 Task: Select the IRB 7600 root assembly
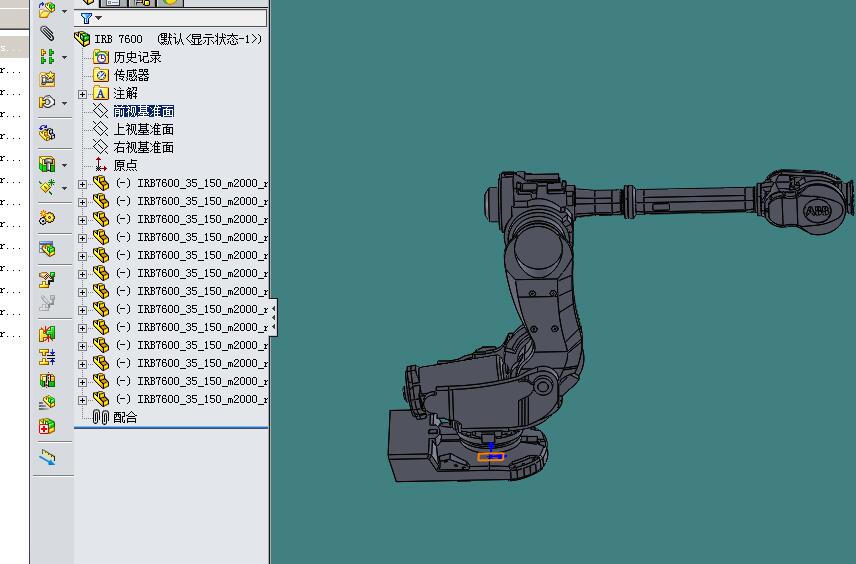click(x=118, y=39)
